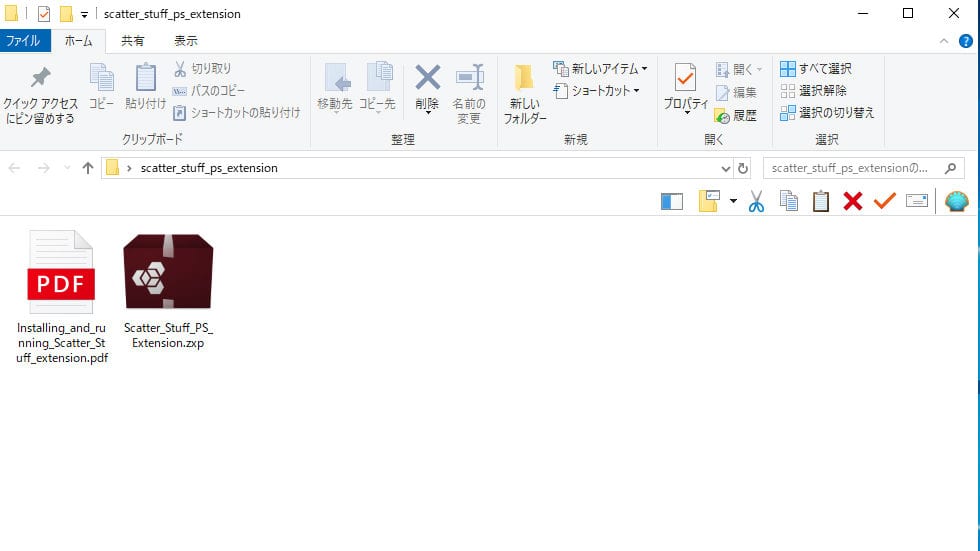This screenshot has height=551, width=980.
Task: Click the folder icon in address bar
Action: [112, 167]
